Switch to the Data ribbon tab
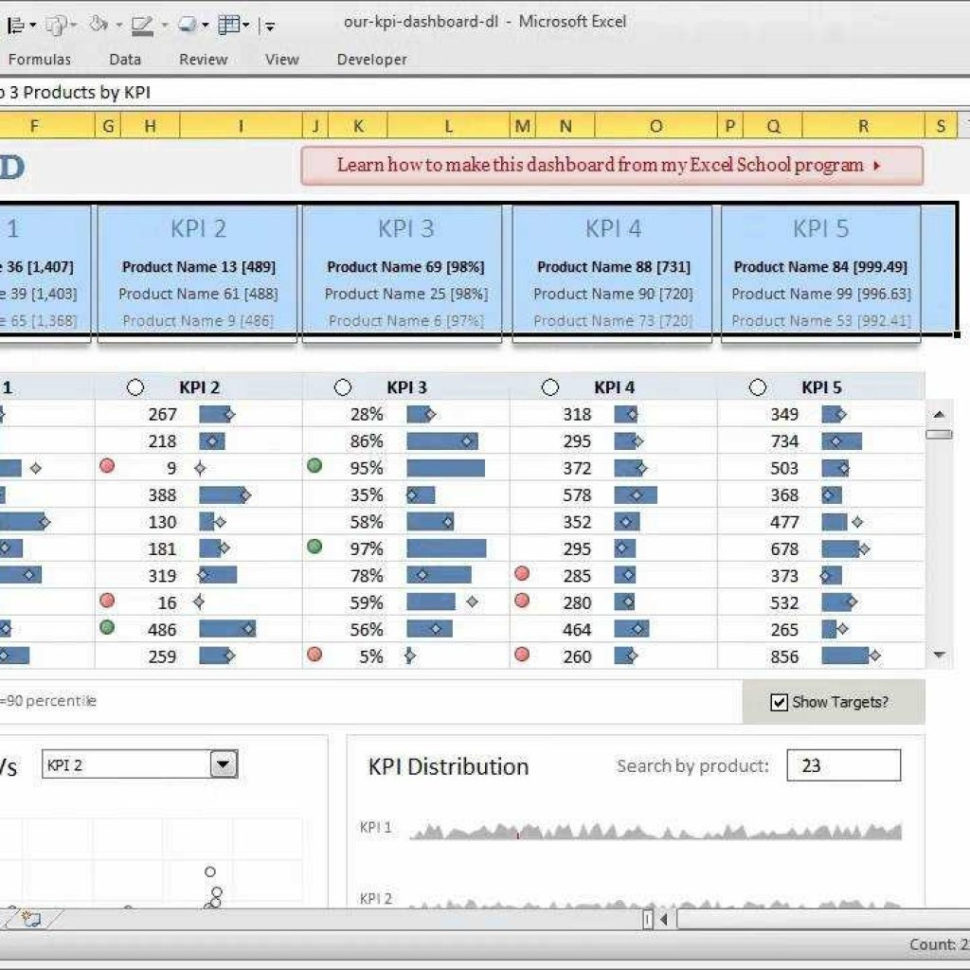Viewport: 970px width, 970px height. [x=123, y=59]
